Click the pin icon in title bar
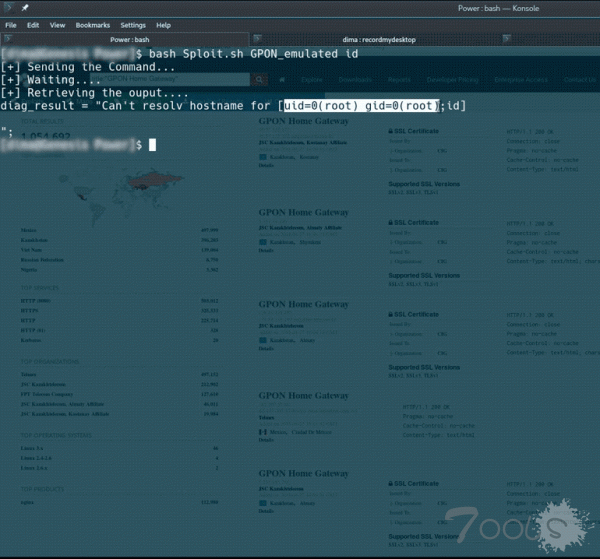600x559 pixels. tap(24, 7)
